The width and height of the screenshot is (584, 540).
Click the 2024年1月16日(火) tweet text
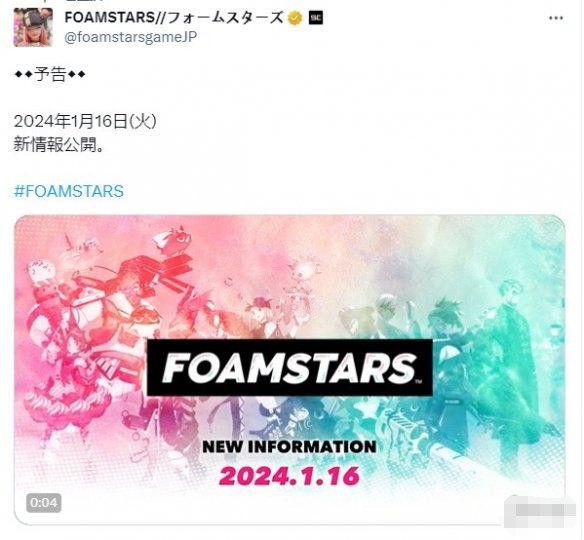85,121
